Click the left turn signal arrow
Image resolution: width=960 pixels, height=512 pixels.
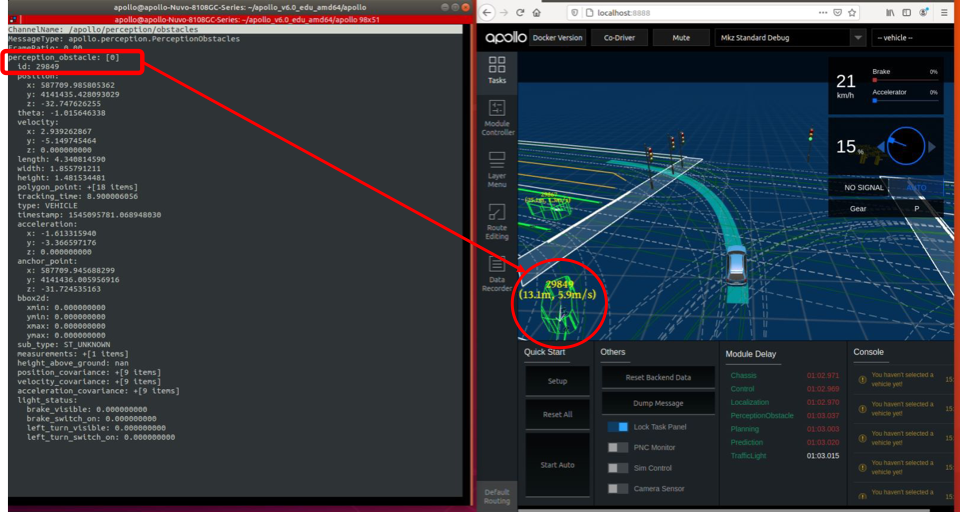click(x=881, y=147)
